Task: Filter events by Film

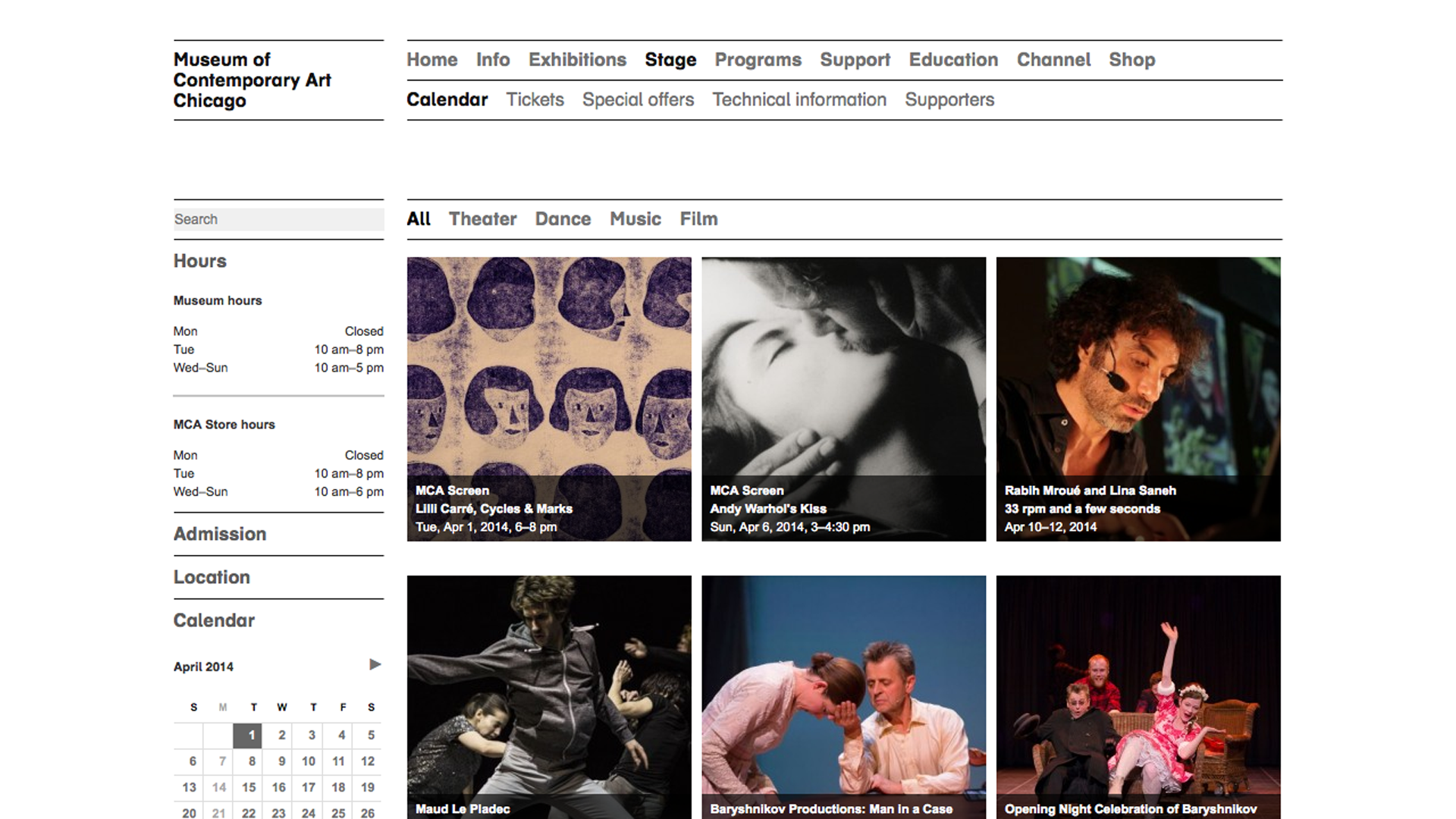Action: coord(698,219)
